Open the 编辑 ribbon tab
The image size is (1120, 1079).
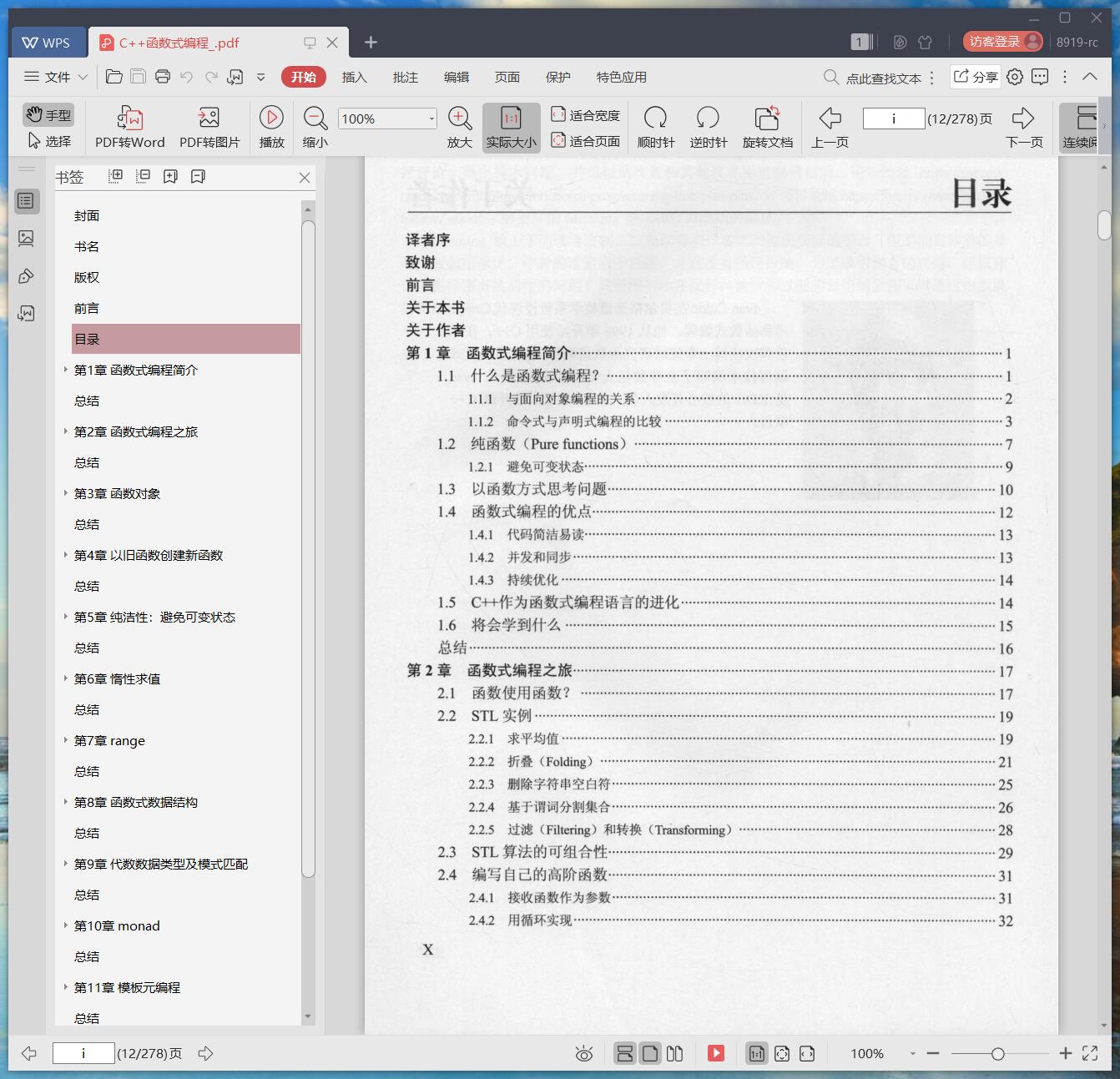click(x=456, y=77)
